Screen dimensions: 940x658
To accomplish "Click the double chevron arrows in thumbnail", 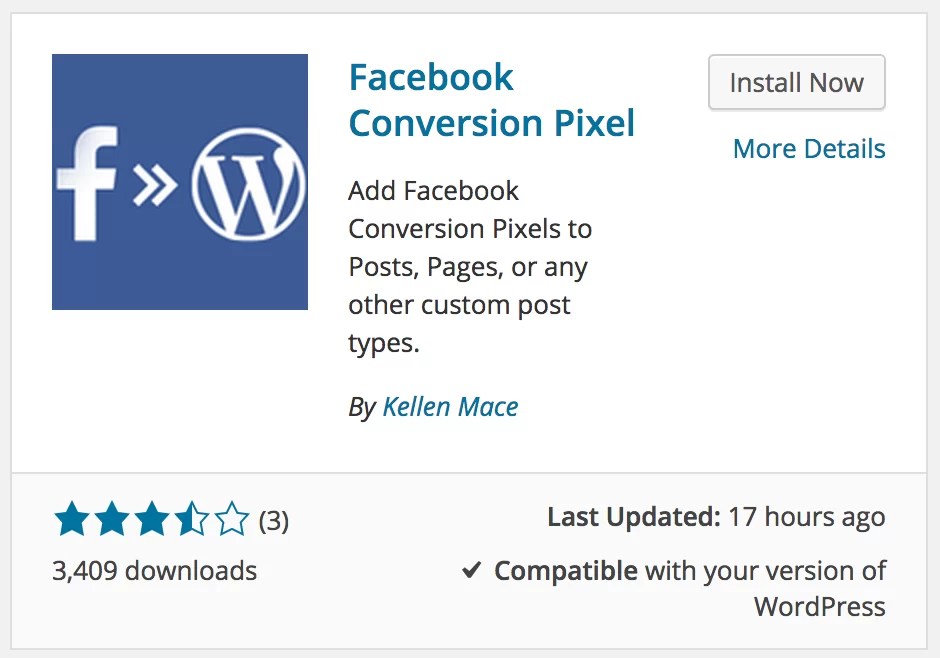I will point(156,185).
